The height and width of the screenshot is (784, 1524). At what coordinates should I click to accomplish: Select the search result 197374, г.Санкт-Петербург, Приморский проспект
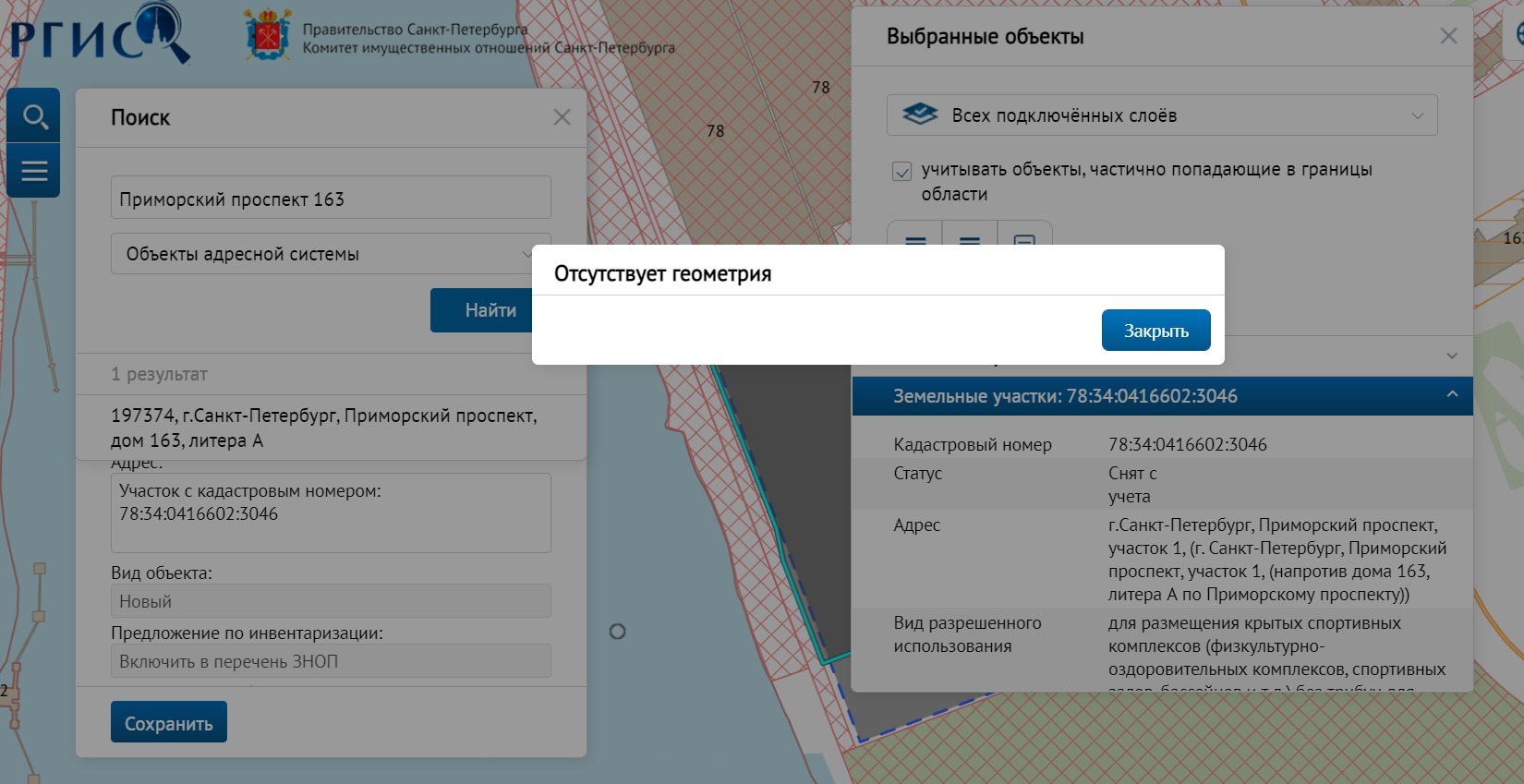pos(331,428)
